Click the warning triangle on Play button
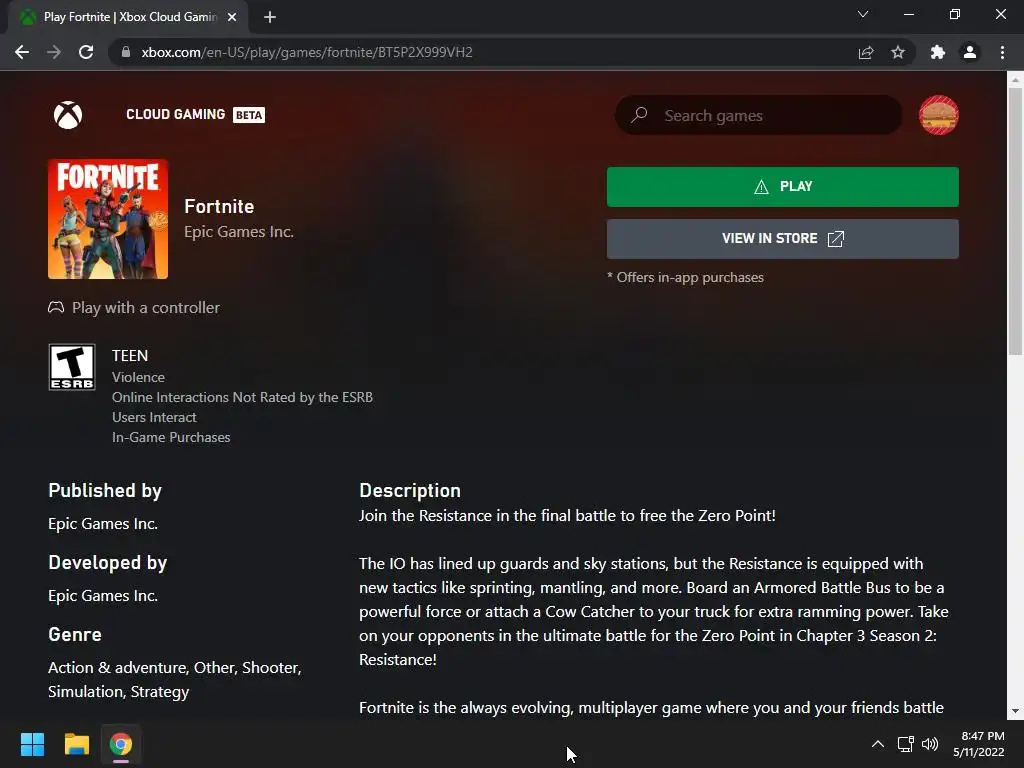The image size is (1024, 768). (x=761, y=187)
